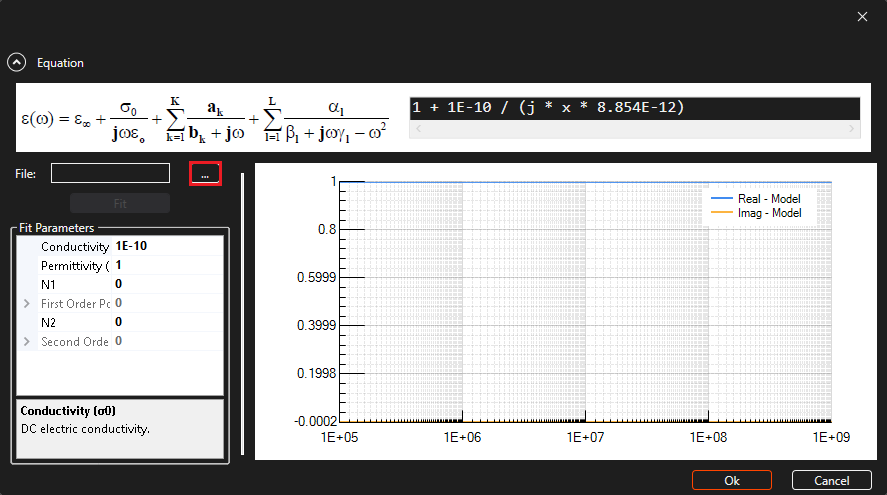The image size is (887, 495).
Task: Collapse the Equation section chevron
Action: click(x=16, y=62)
